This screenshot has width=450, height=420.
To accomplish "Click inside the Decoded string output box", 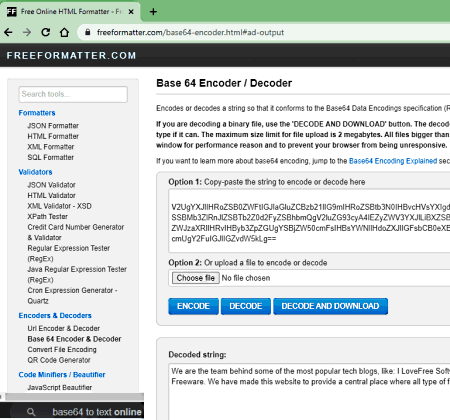I will [309, 392].
